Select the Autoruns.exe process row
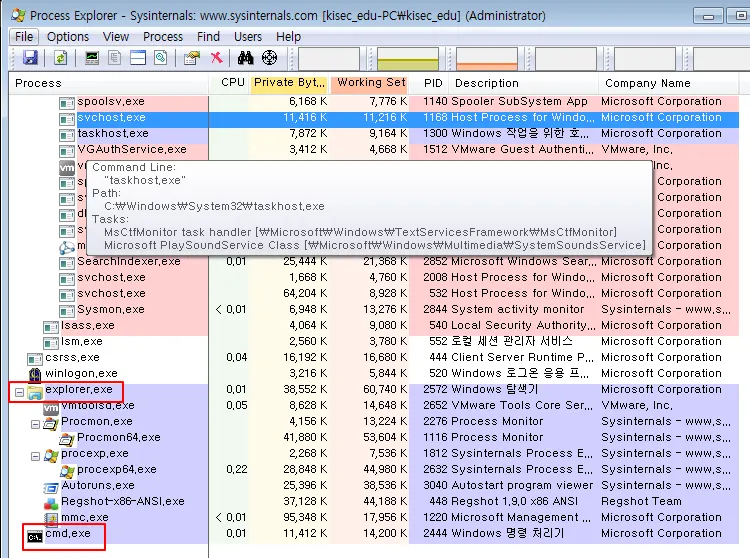The image size is (750, 558). coord(97,486)
